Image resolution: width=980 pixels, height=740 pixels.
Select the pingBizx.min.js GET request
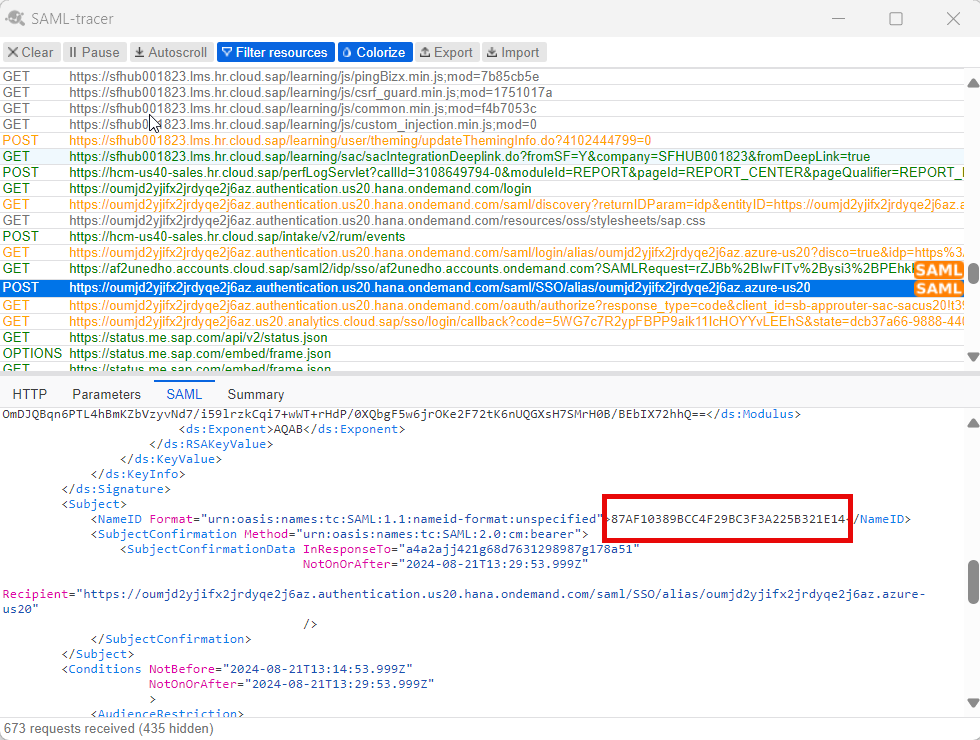481,76
